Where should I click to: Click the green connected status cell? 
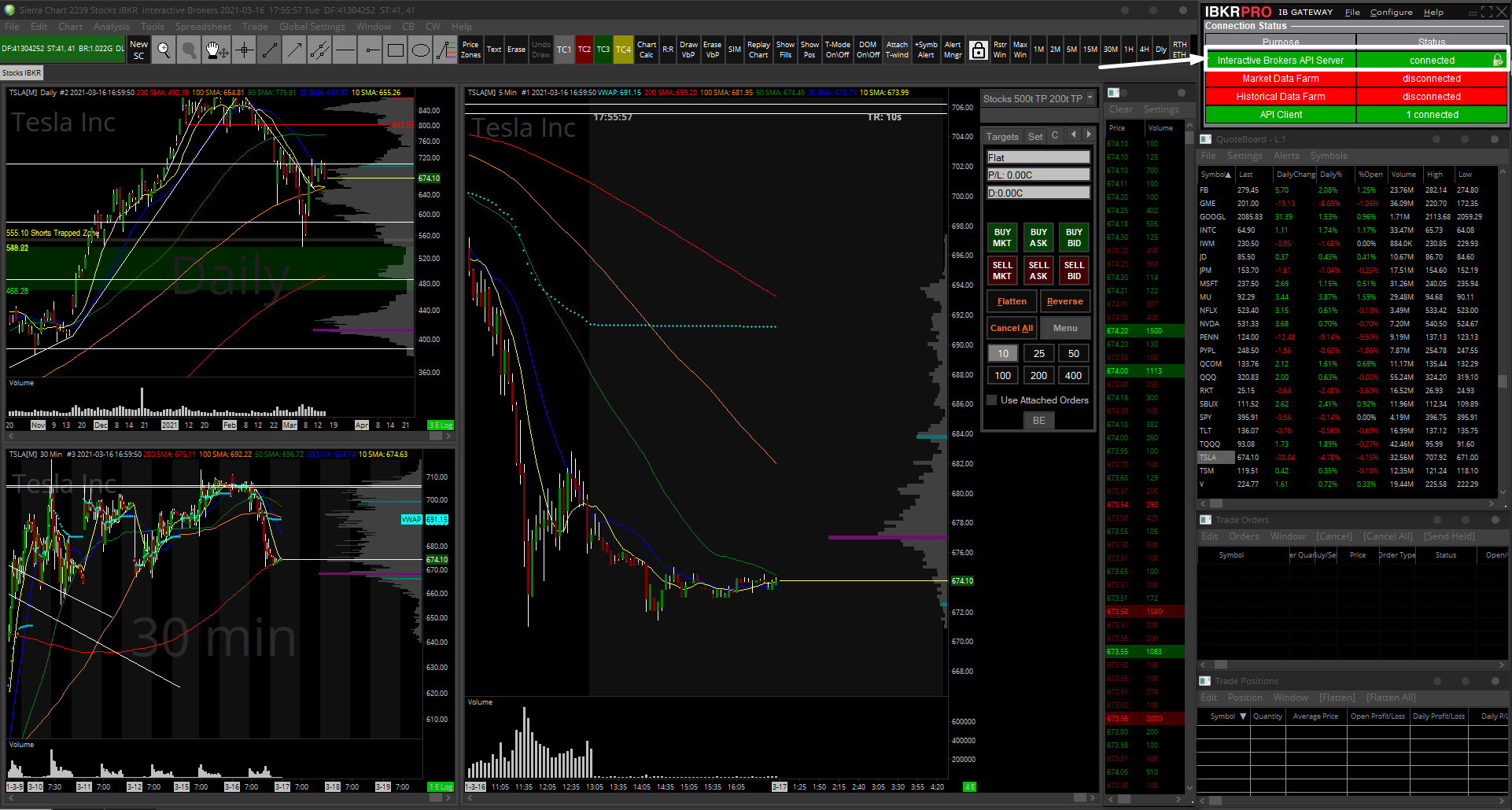[1432, 60]
